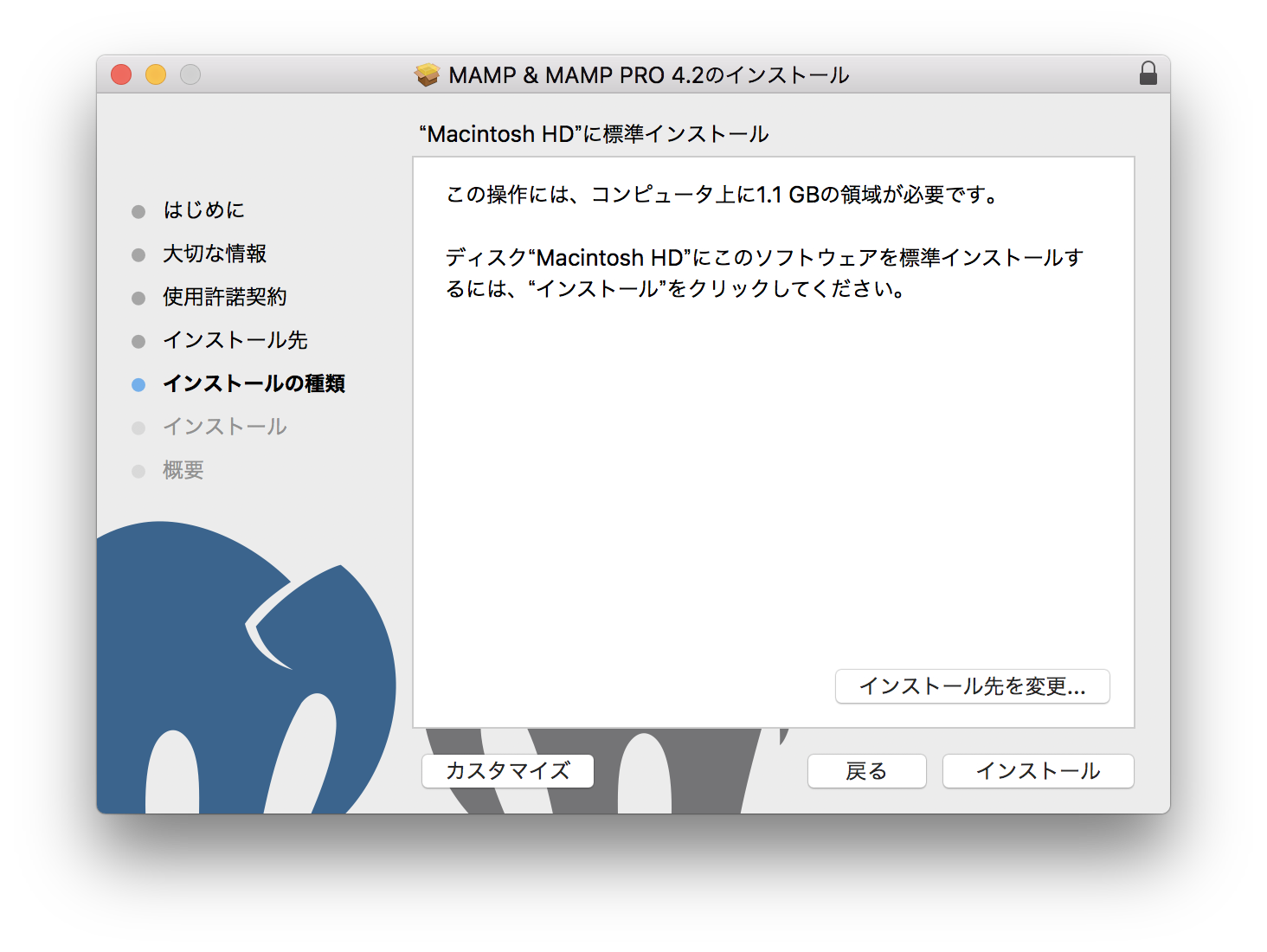This screenshot has width=1267, height=952.
Task: Click the step indicator dot beside はじめに
Action: pos(138,210)
